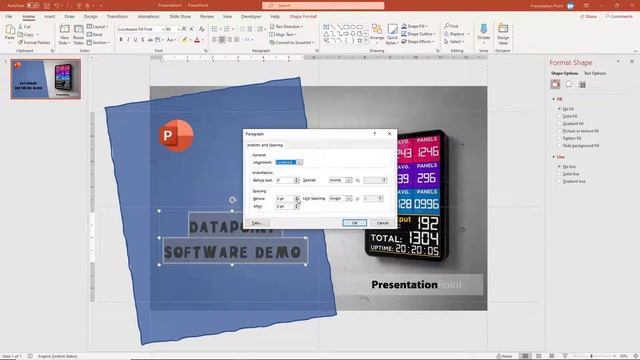Increase the font size with the large A
640x360 pixels.
click(x=184, y=29)
